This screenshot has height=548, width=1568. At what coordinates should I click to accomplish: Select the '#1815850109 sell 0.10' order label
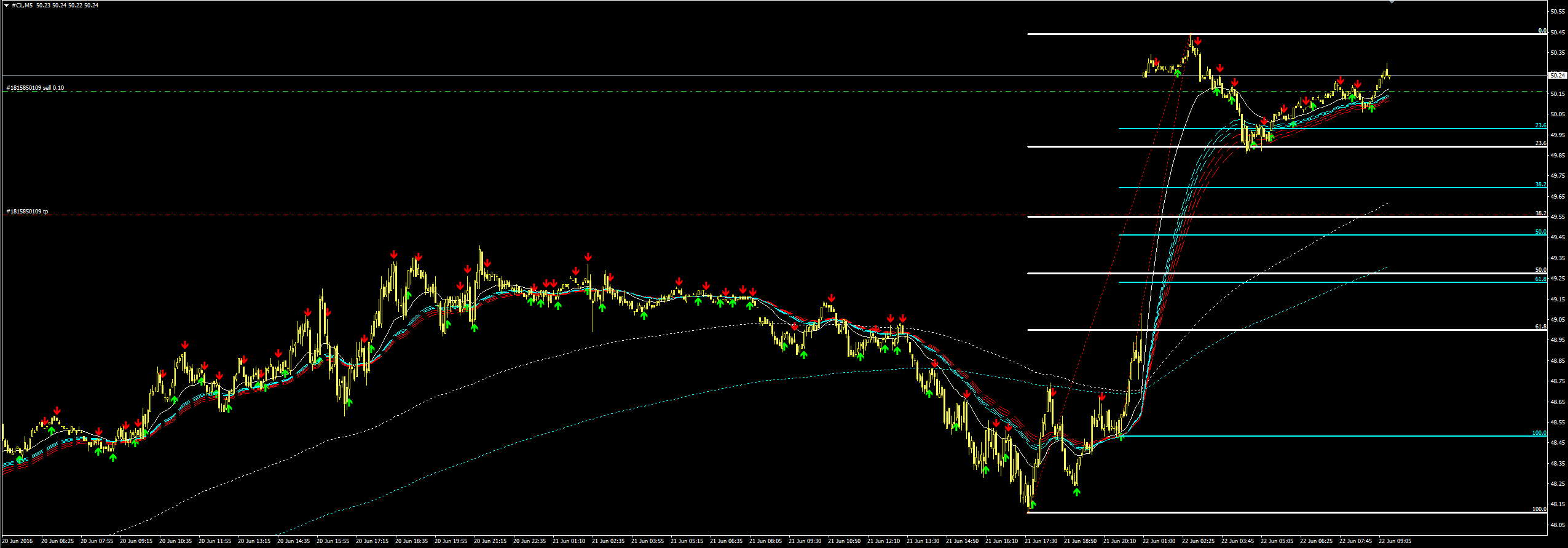[x=35, y=88]
